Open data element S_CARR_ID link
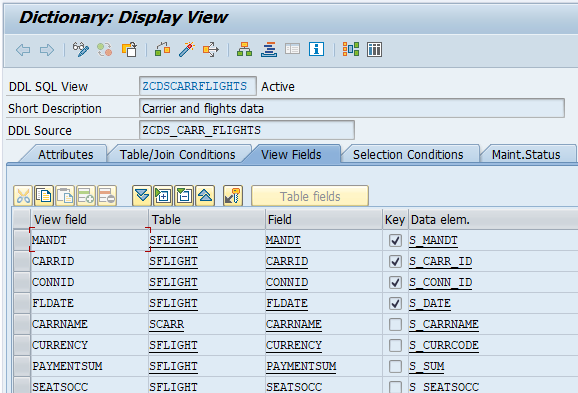 point(441,261)
